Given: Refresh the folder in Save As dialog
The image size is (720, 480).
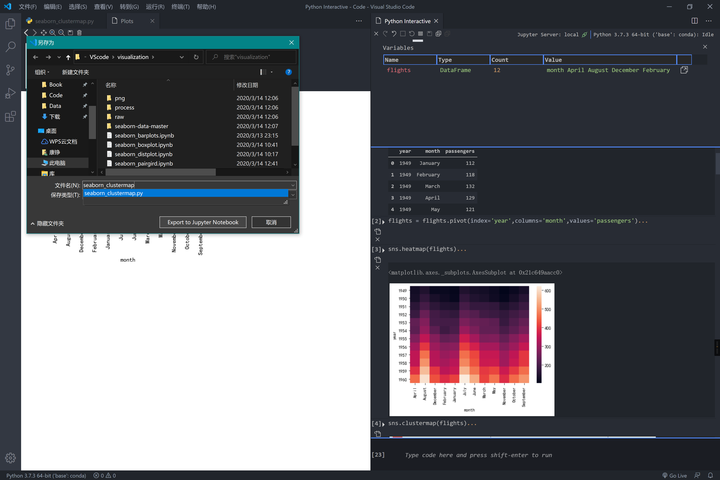Looking at the screenshot, I should point(196,57).
